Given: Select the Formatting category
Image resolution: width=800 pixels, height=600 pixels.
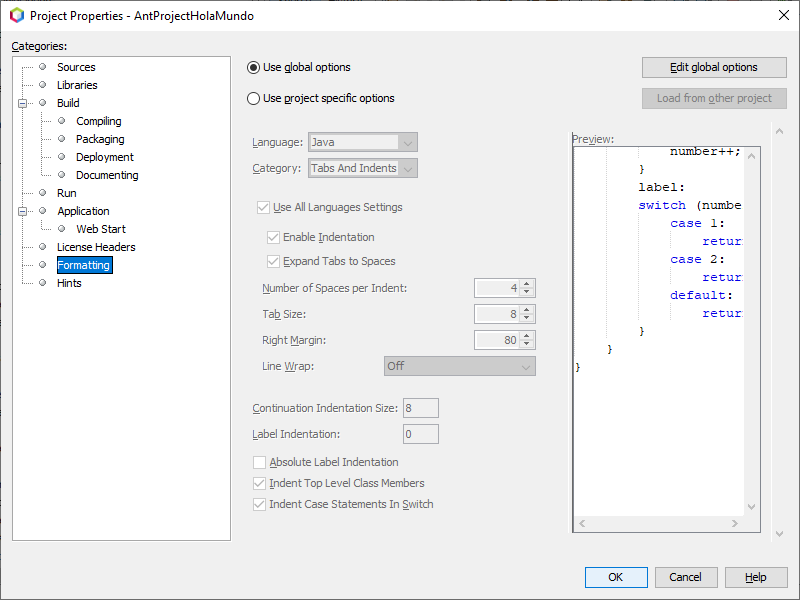Looking at the screenshot, I should point(83,265).
